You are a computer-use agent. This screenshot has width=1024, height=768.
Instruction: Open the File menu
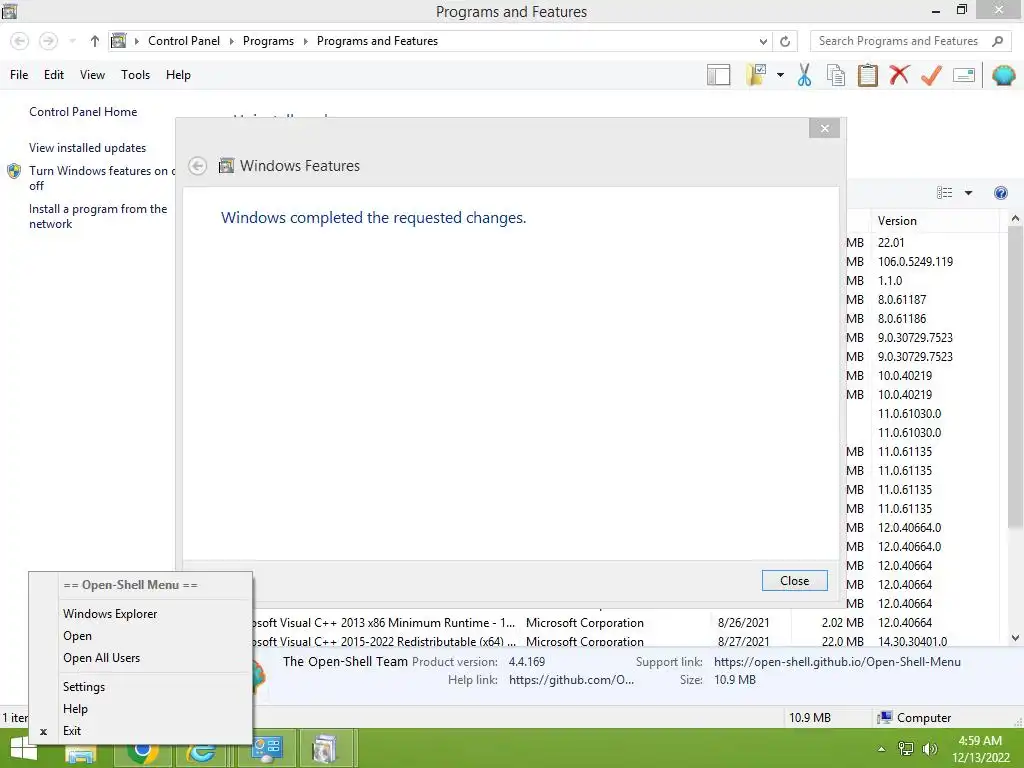click(x=19, y=75)
